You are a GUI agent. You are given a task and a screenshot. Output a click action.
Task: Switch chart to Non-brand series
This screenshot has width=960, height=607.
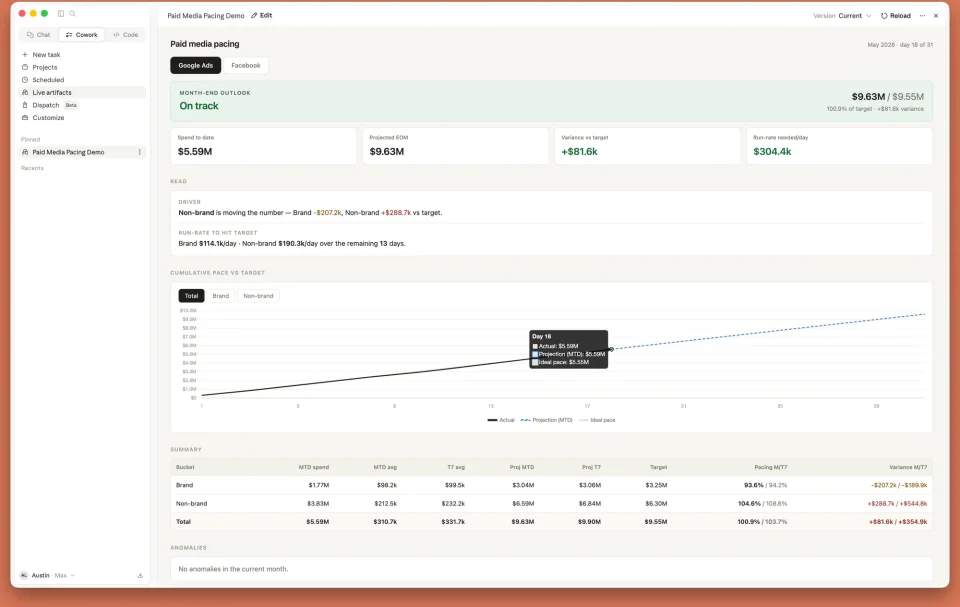(x=258, y=296)
